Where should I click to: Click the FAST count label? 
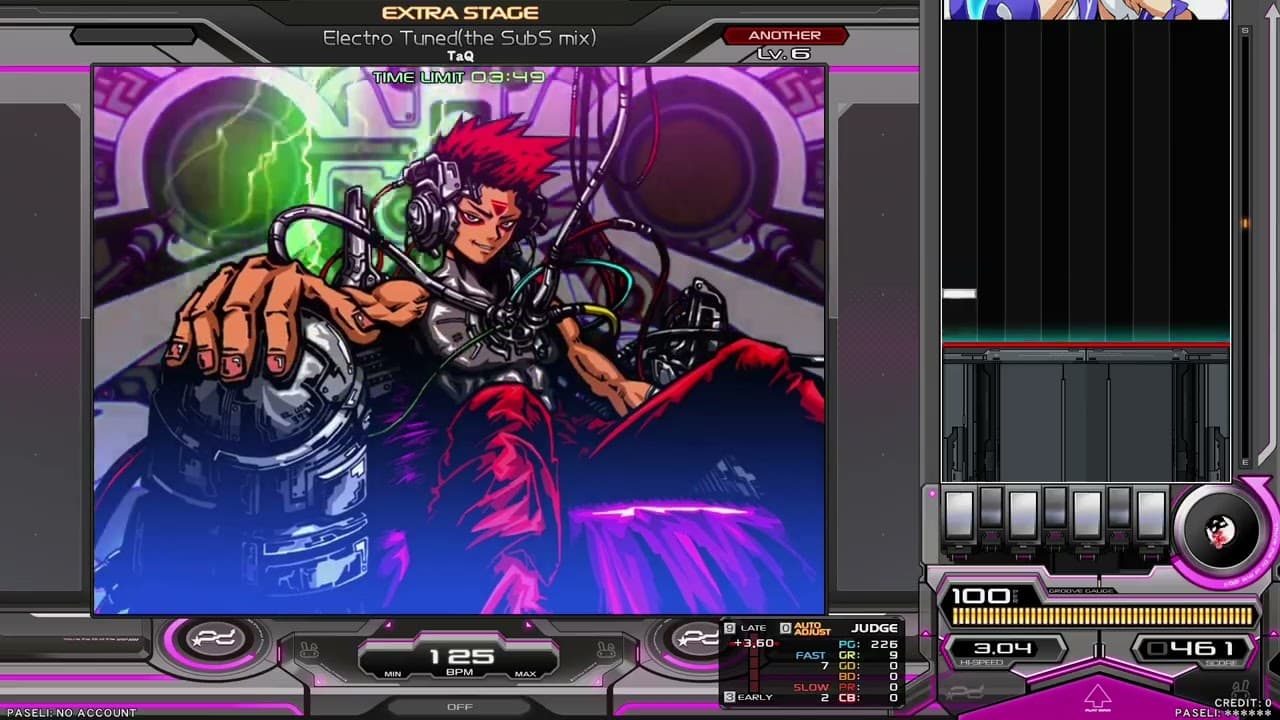click(x=811, y=656)
